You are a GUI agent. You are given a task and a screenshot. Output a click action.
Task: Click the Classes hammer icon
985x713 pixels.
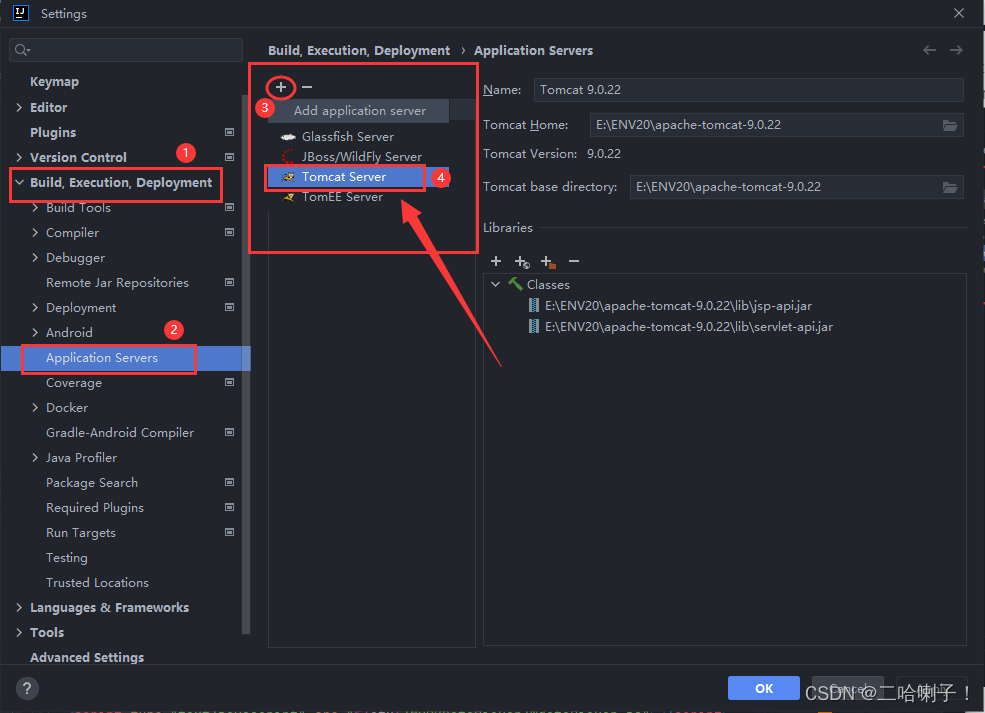515,284
